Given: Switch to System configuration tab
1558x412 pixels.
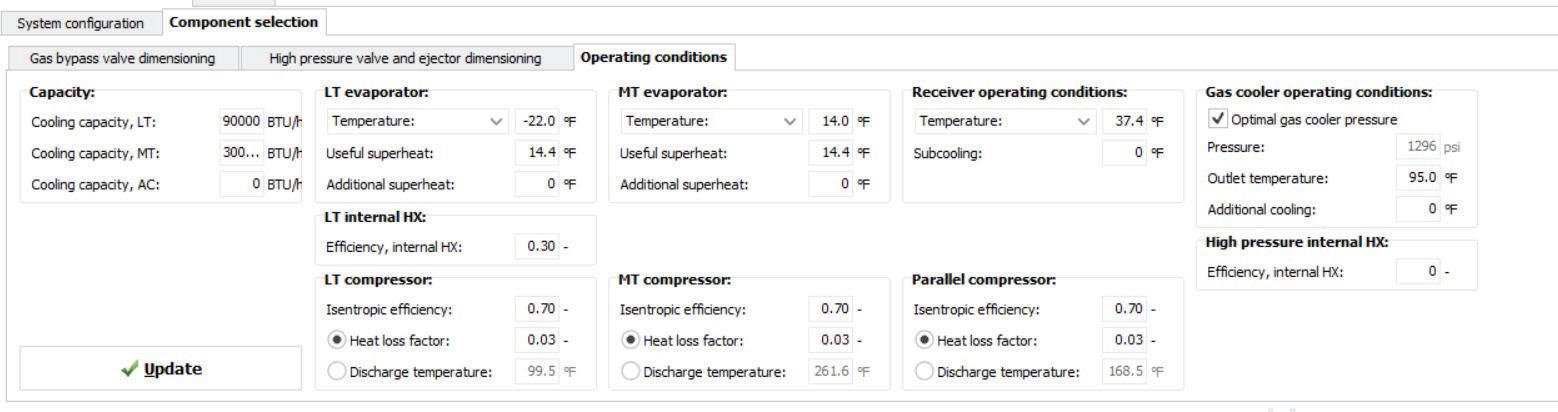Looking at the screenshot, I should (x=81, y=22).
